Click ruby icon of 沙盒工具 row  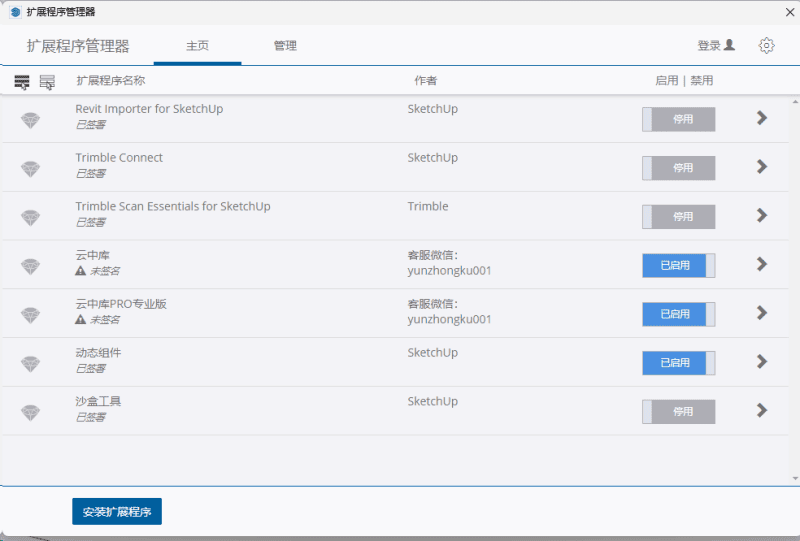click(x=30, y=412)
